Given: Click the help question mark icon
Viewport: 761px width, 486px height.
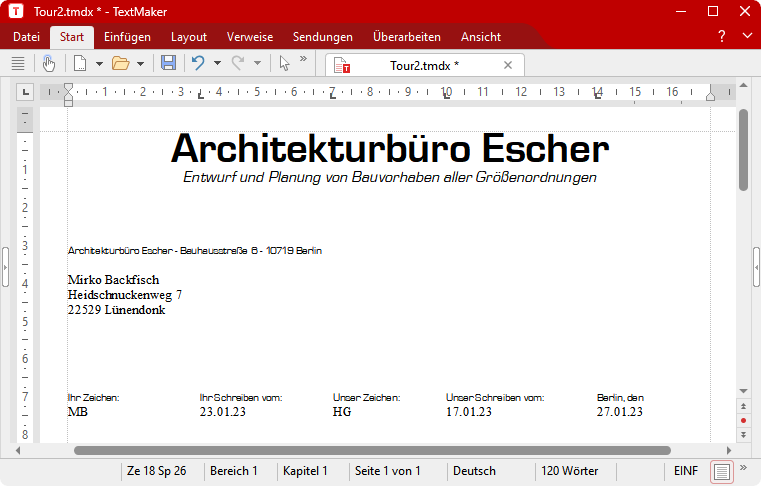Looking at the screenshot, I should pyautogui.click(x=722, y=37).
